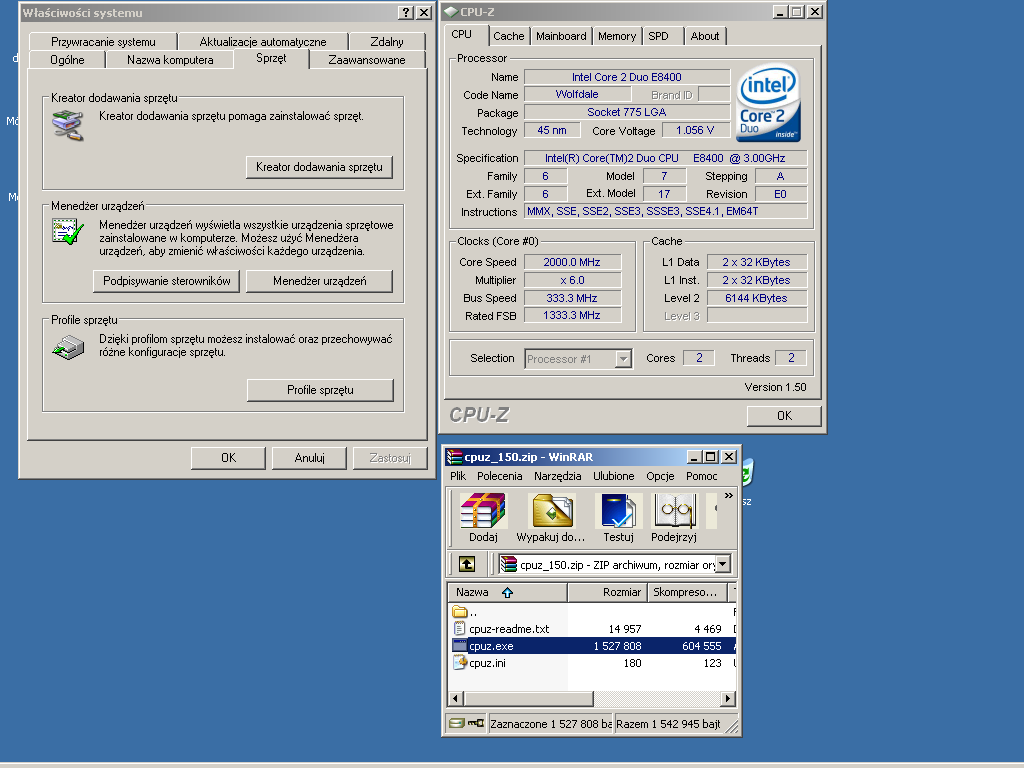The image size is (1024, 768).
Task: Select cpuz-readme.txt file icon
Action: point(459,629)
